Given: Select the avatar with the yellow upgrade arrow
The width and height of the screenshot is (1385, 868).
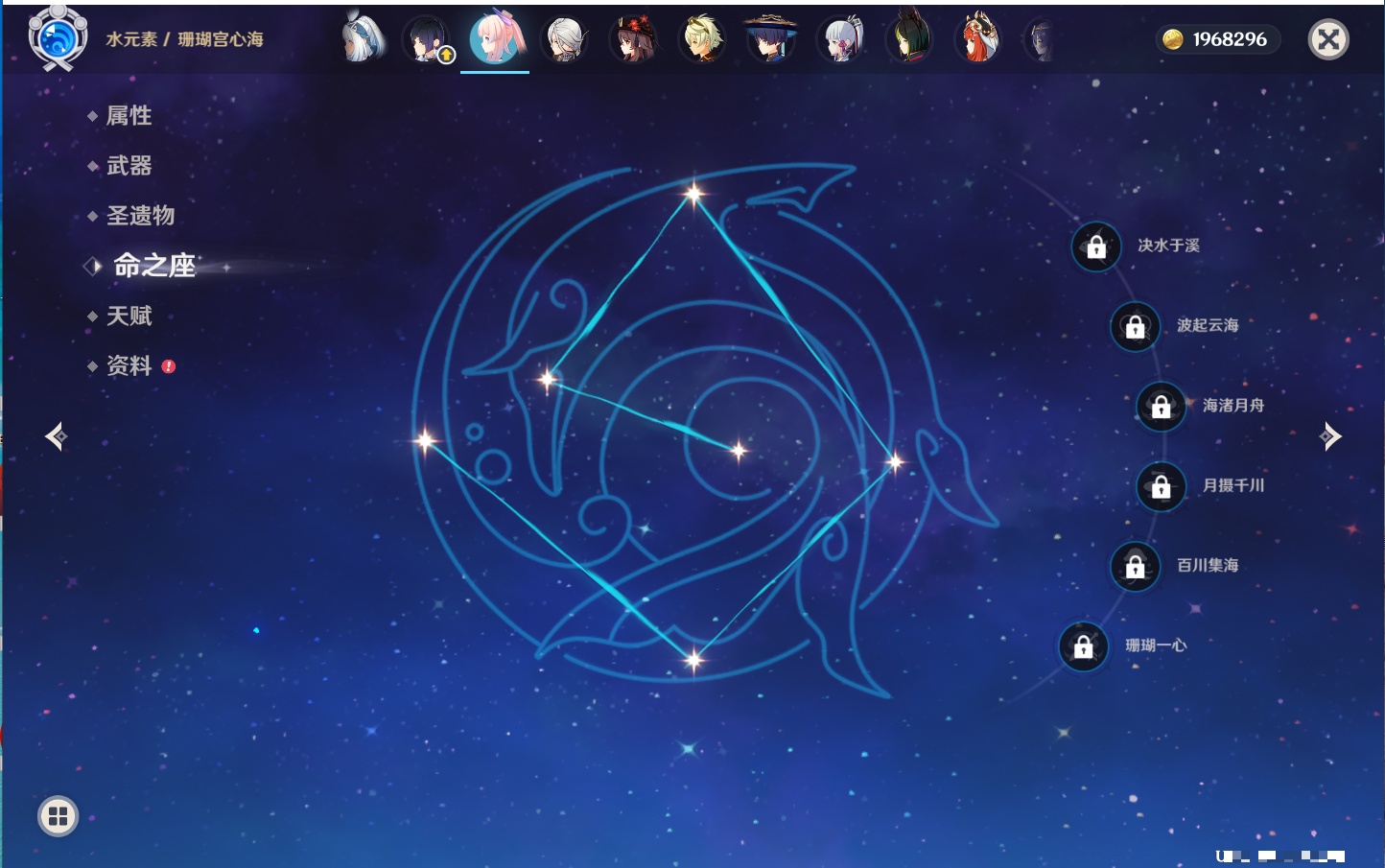Looking at the screenshot, I should (x=428, y=40).
